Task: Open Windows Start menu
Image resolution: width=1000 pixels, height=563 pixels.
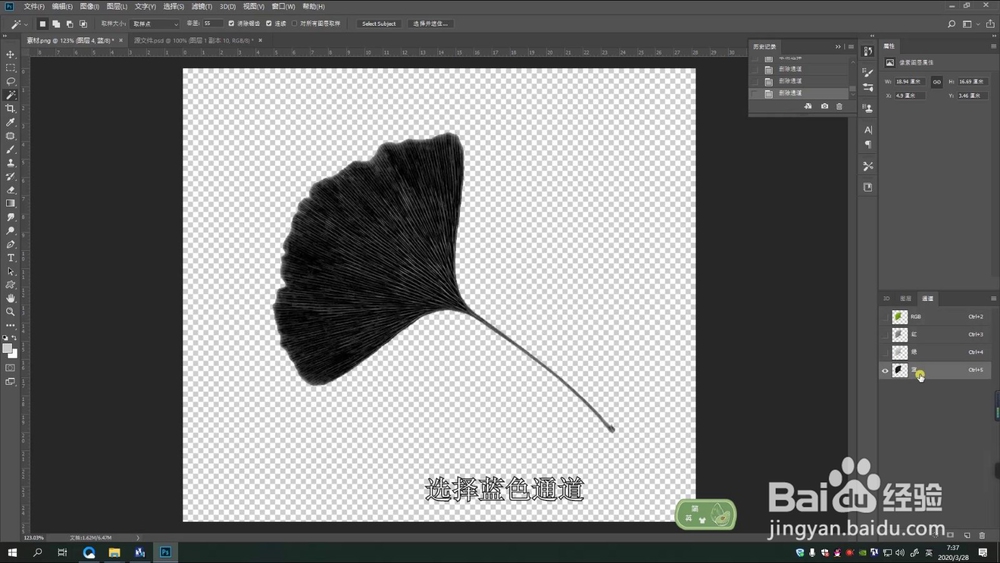Action: click(11, 552)
